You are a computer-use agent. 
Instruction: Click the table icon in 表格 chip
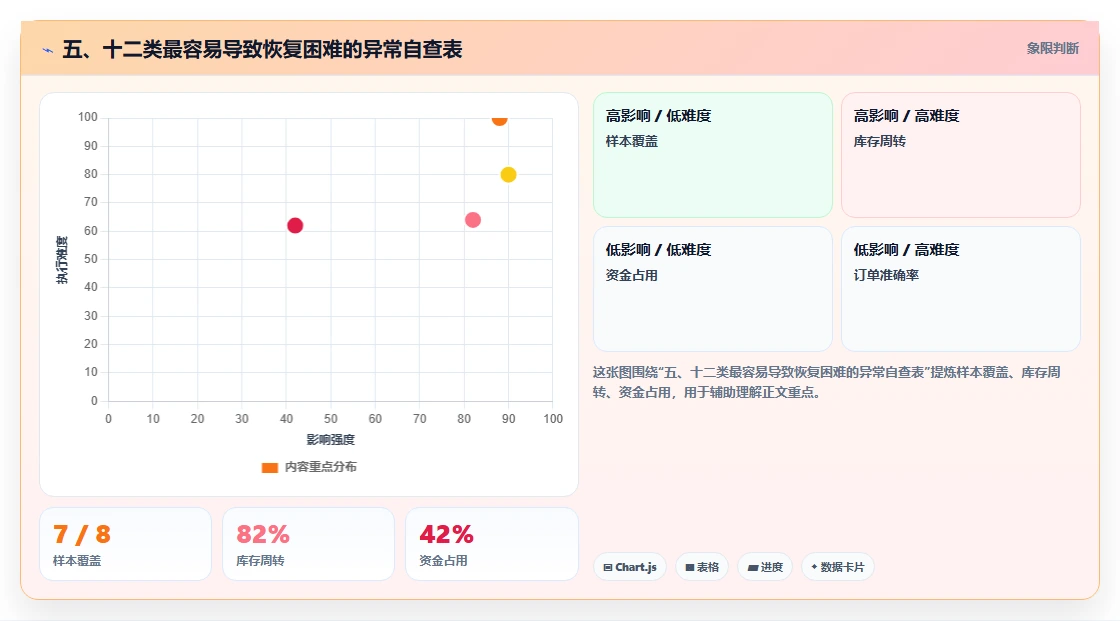690,567
